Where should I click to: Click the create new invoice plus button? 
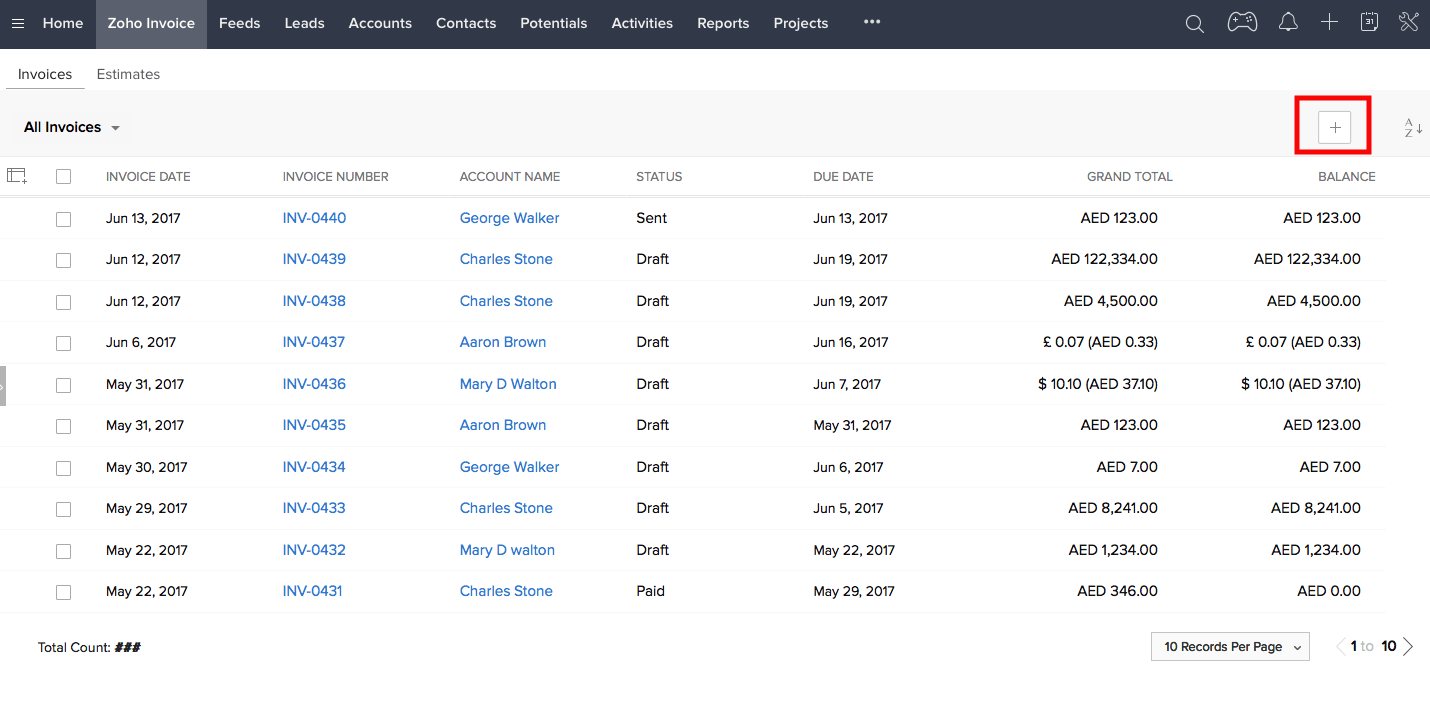(x=1334, y=127)
